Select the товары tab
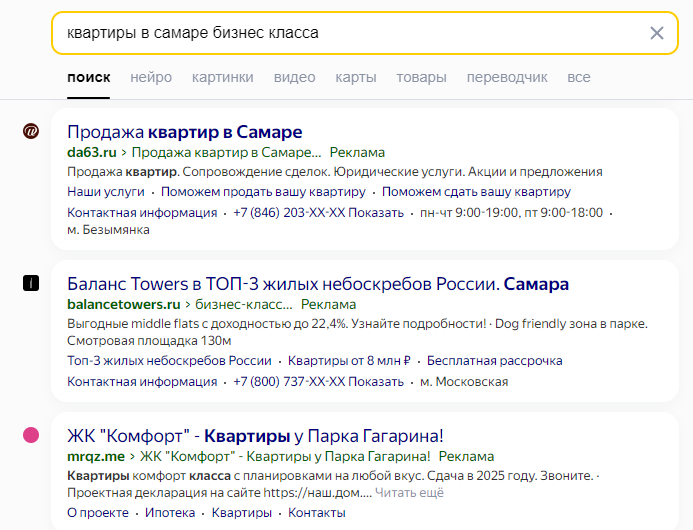 pos(421,77)
